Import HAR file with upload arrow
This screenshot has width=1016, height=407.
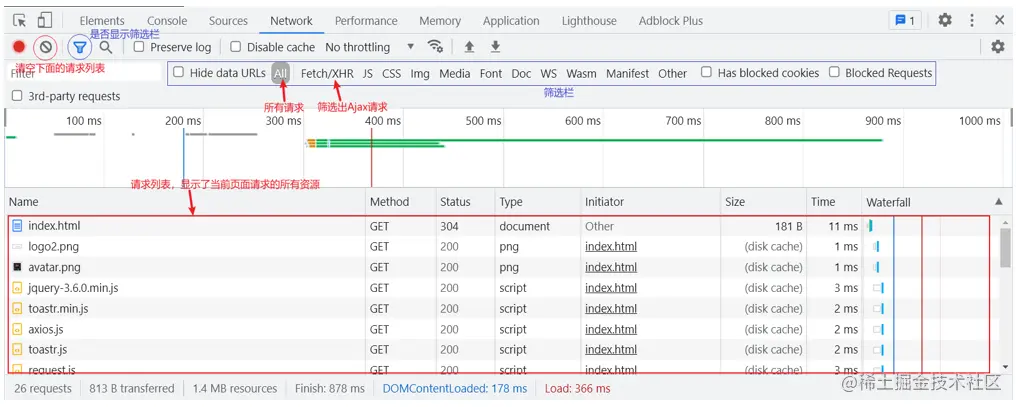469,47
